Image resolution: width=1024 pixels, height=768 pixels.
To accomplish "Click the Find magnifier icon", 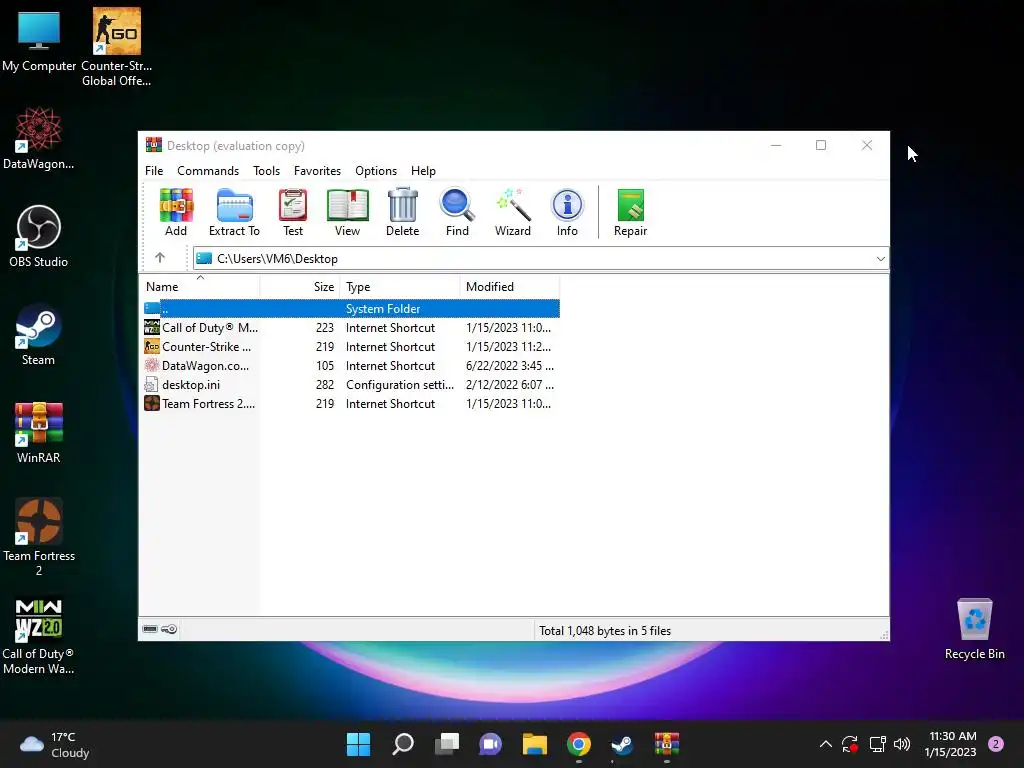I will click(457, 212).
